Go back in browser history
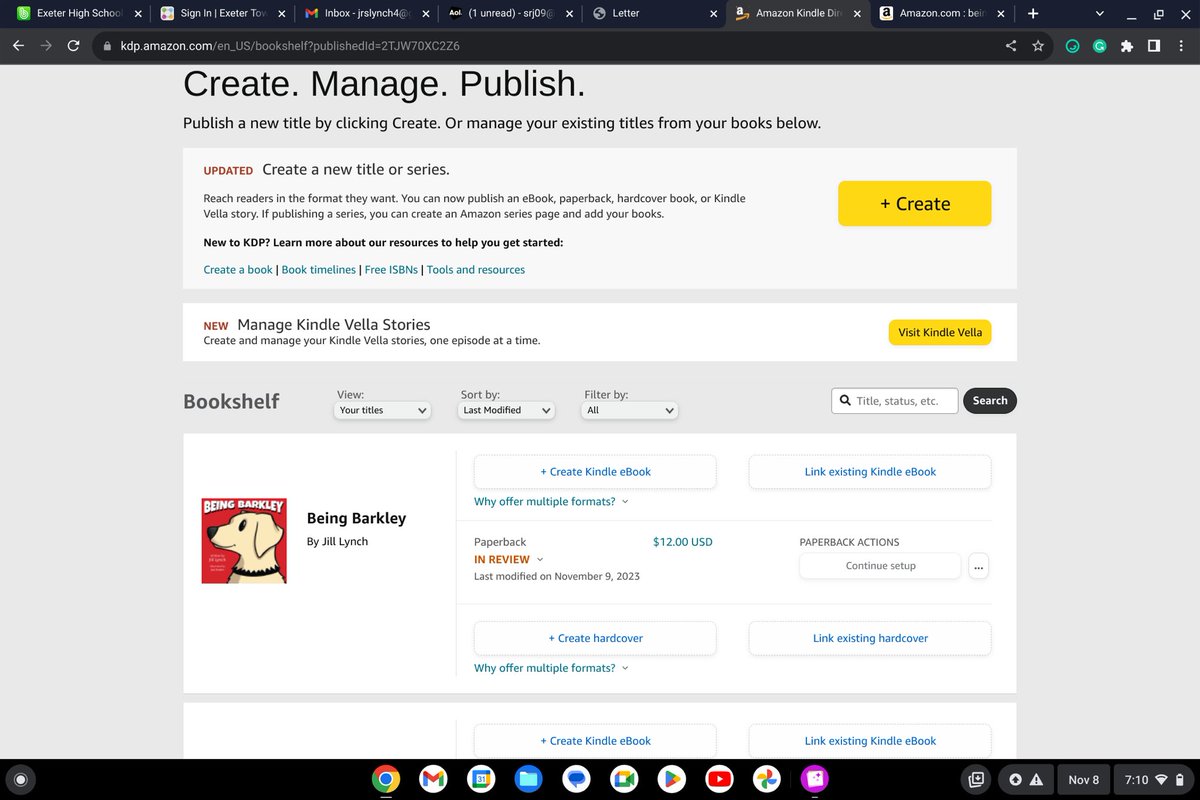Image resolution: width=1200 pixels, height=800 pixels. tap(18, 46)
